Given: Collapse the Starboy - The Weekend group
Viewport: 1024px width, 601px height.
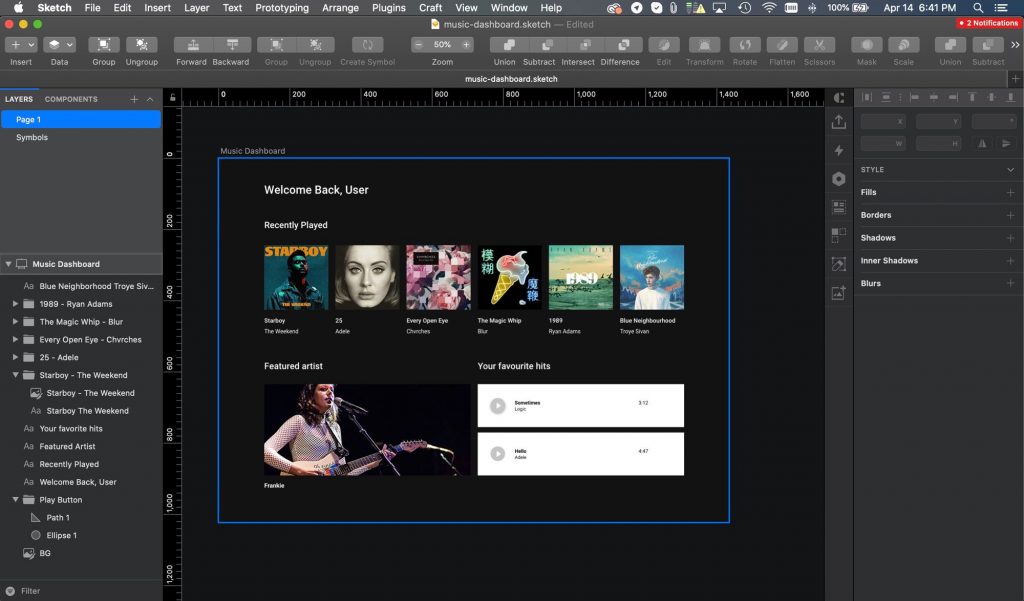Looking at the screenshot, I should pos(15,375).
